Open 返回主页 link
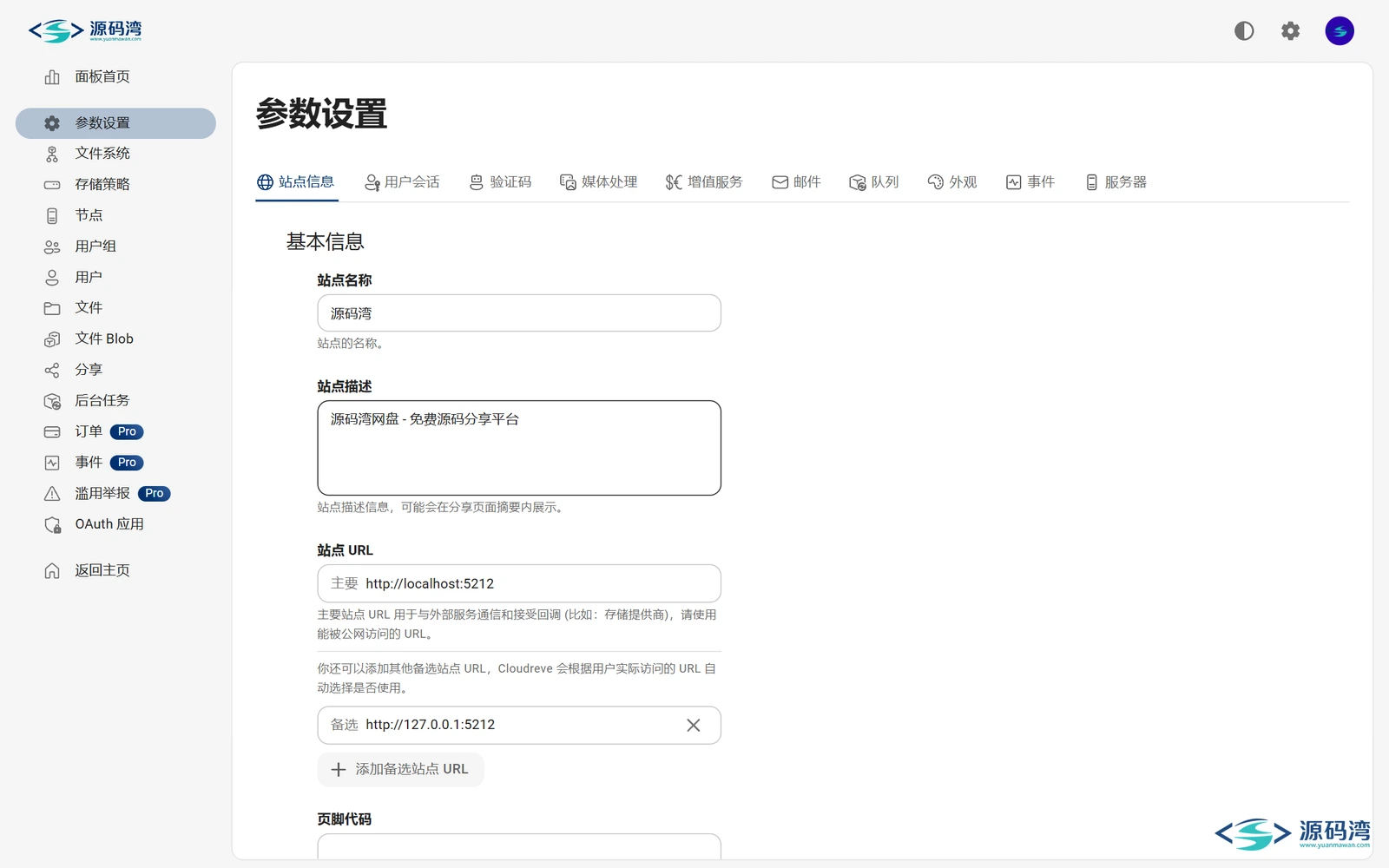This screenshot has width=1389, height=868. 115,571
